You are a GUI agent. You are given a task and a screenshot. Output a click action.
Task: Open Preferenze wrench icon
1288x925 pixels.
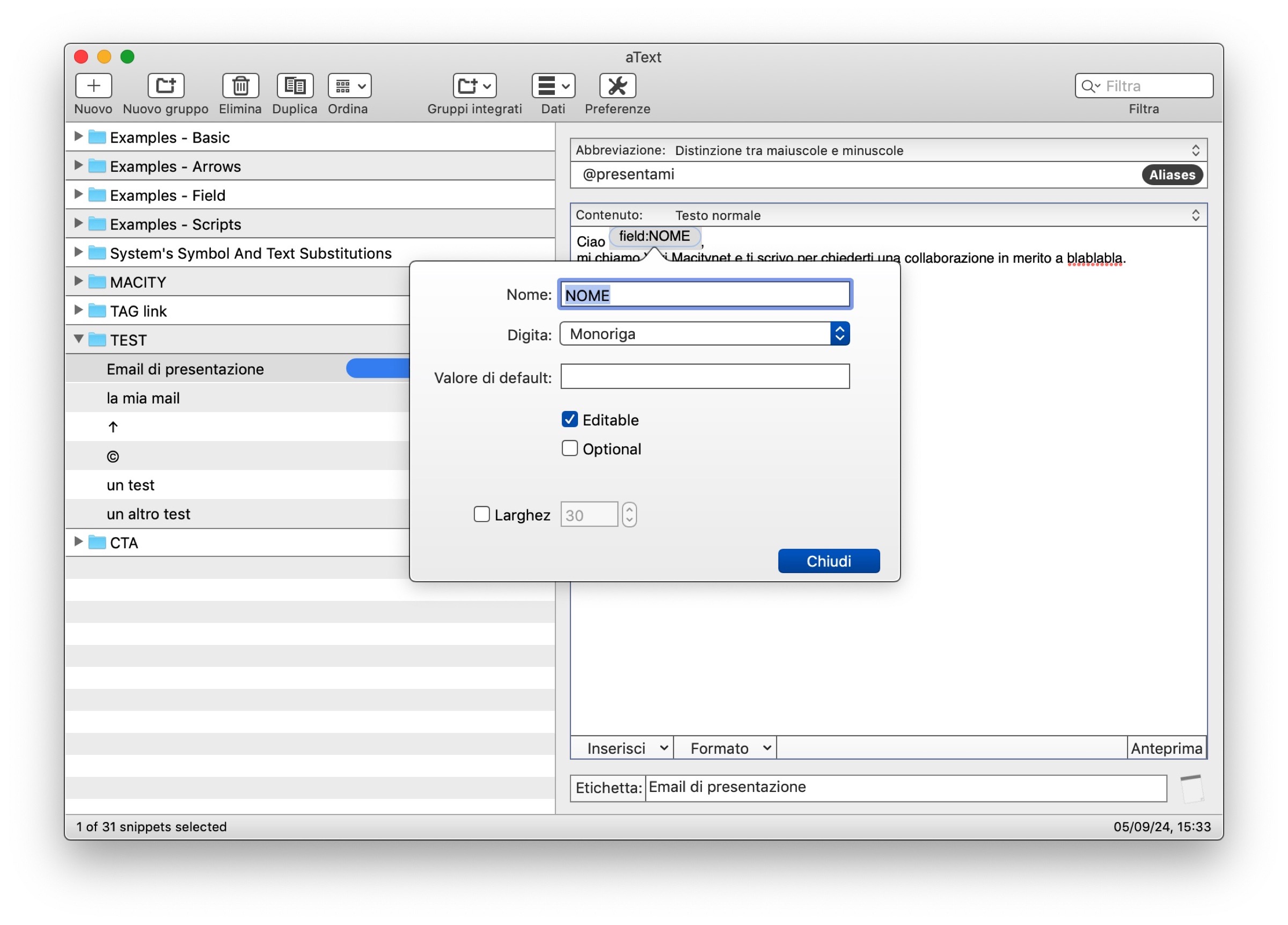(617, 86)
